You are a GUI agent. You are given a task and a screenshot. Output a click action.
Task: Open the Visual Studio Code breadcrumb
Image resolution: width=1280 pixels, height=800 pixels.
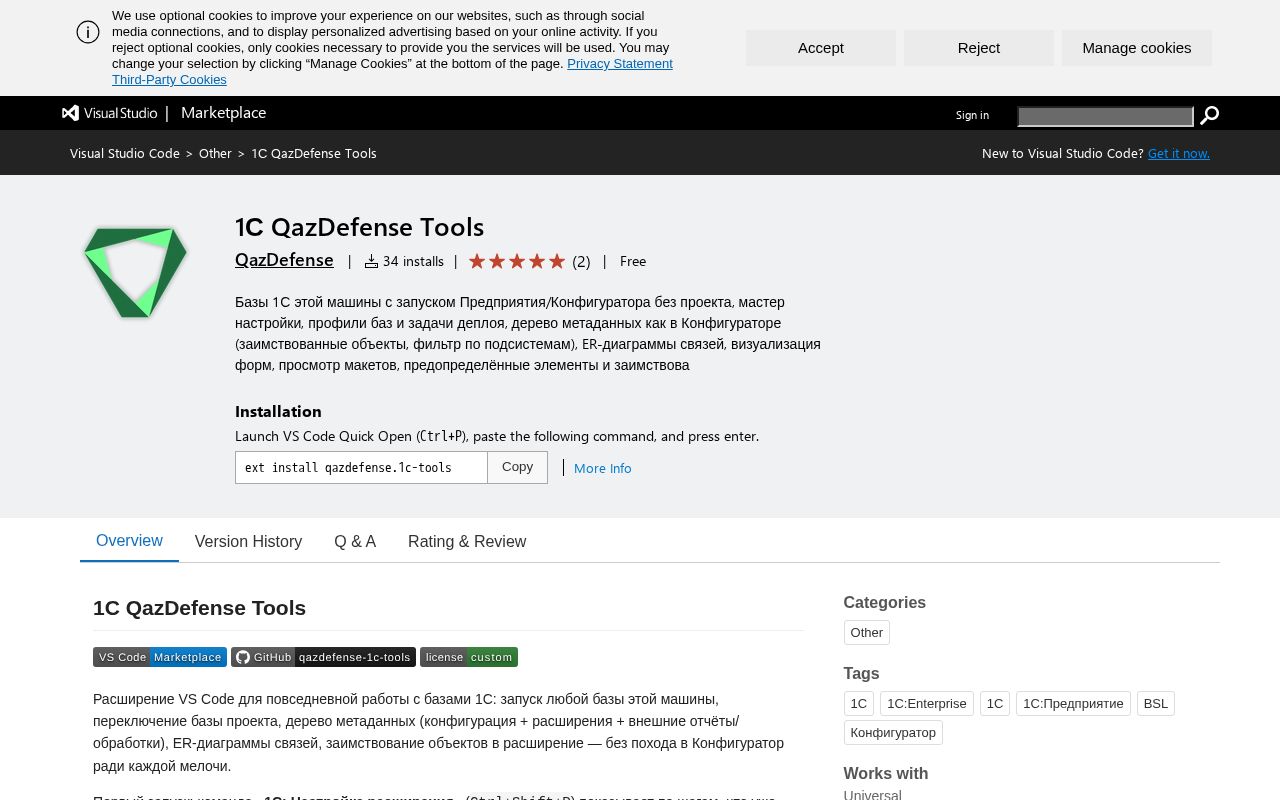[x=125, y=153]
